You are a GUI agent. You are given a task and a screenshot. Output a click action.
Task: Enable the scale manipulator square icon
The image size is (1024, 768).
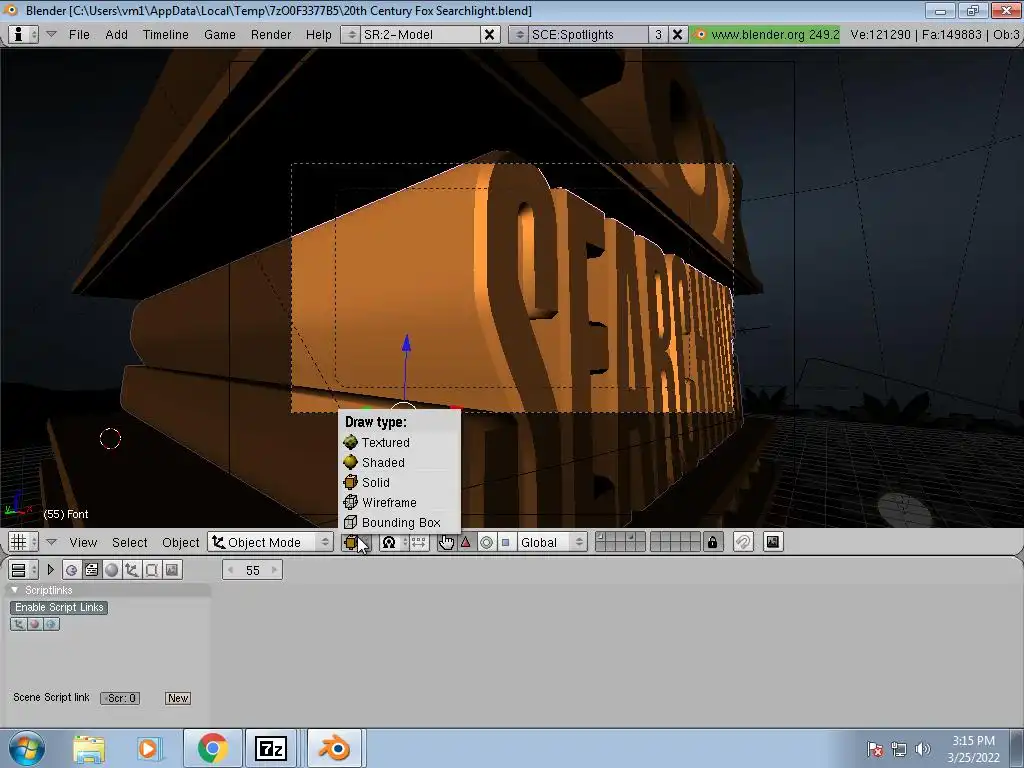tap(505, 542)
